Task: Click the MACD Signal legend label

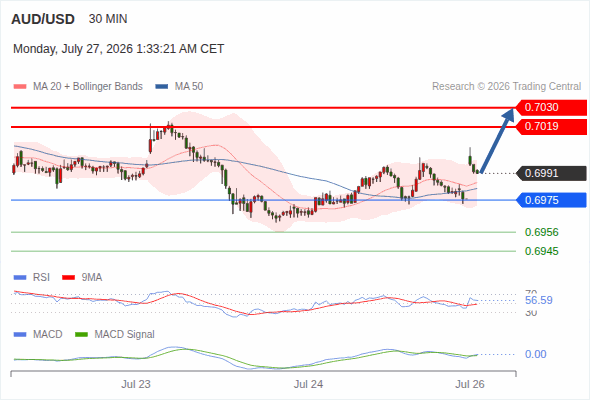Action: pos(125,335)
